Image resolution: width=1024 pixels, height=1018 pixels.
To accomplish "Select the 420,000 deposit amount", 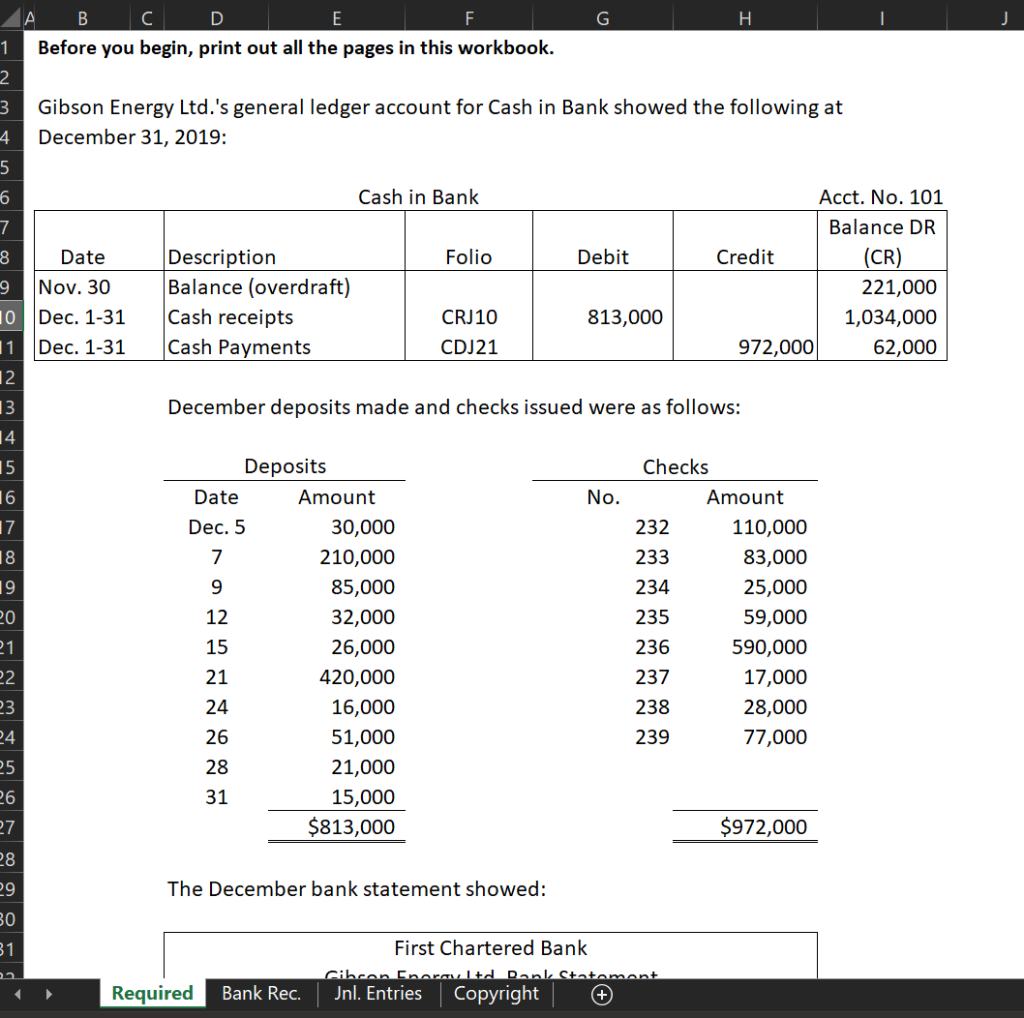I will (336, 677).
